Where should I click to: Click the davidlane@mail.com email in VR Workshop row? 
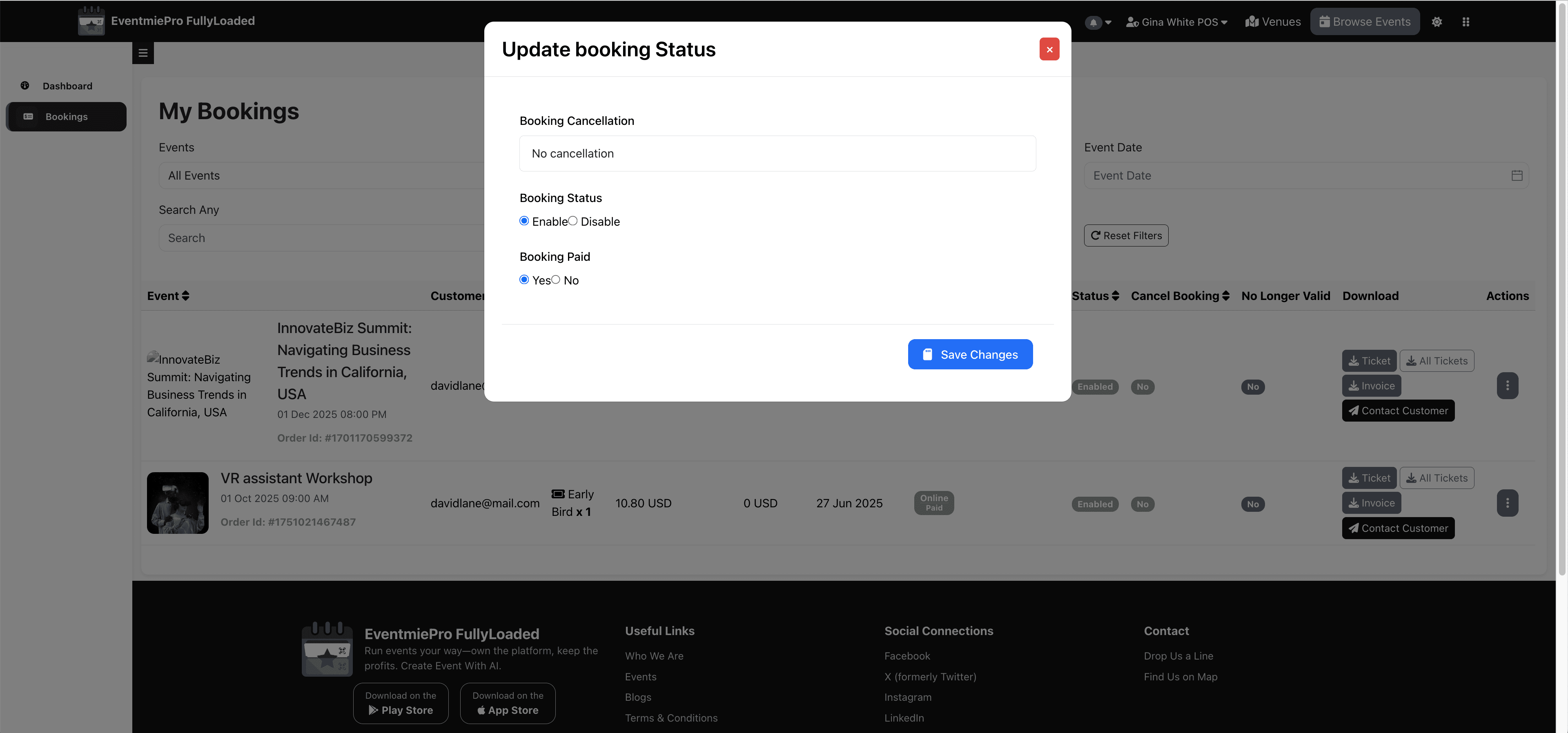485,503
